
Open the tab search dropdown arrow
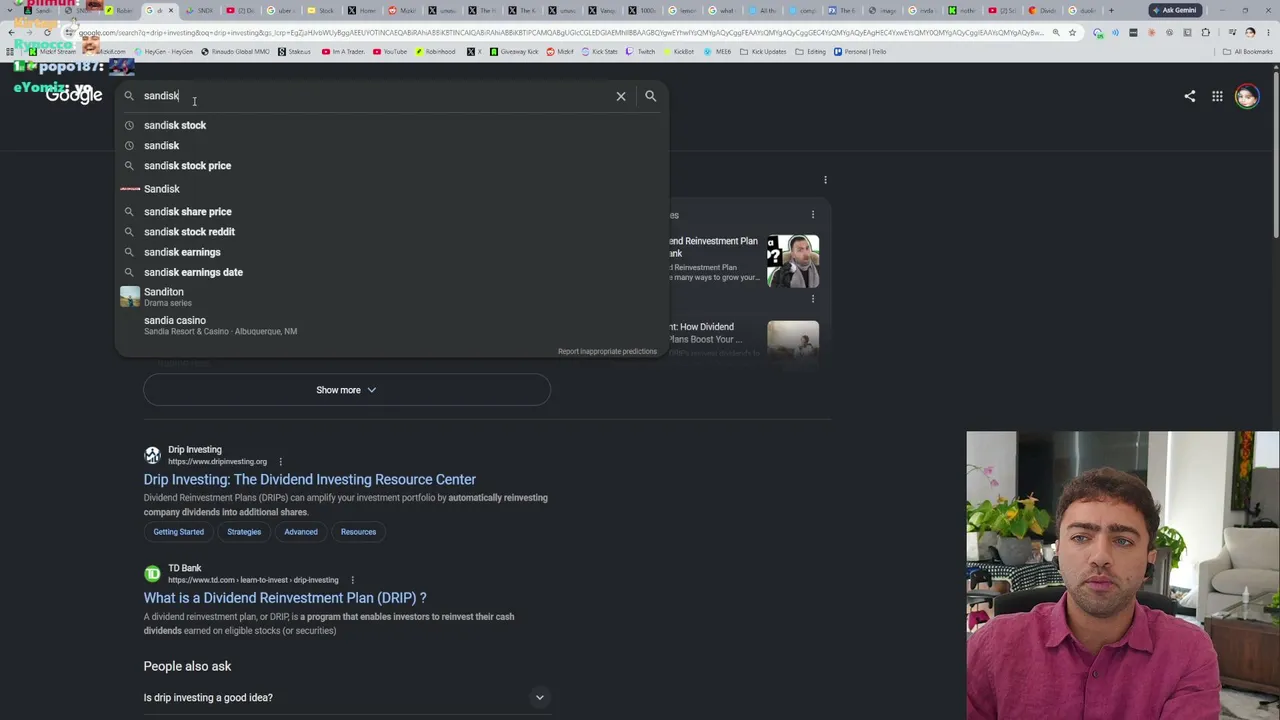coord(12,11)
